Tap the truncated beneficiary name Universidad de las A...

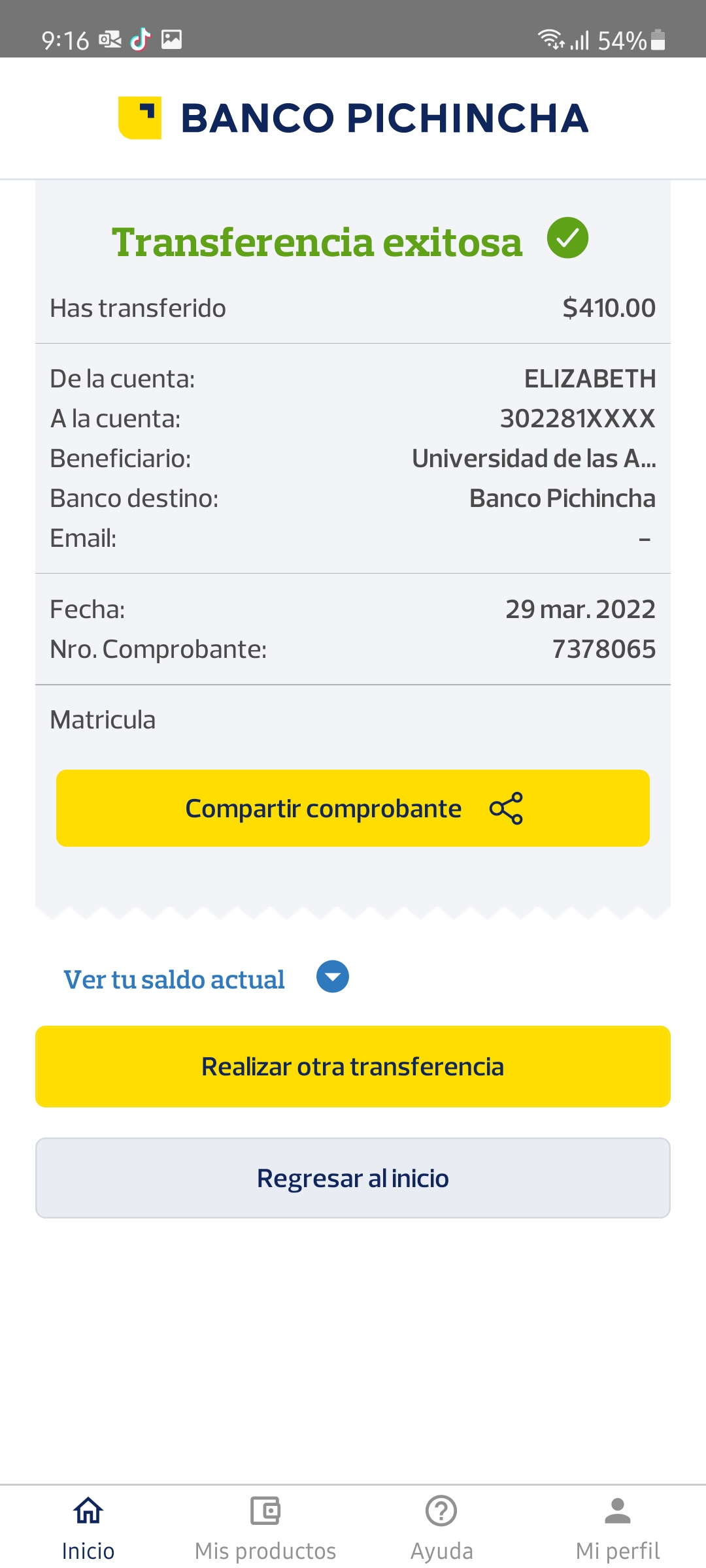click(x=533, y=459)
